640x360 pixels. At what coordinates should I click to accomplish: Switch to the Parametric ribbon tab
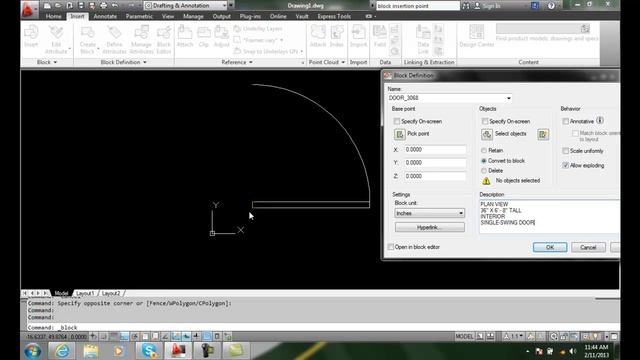click(139, 16)
